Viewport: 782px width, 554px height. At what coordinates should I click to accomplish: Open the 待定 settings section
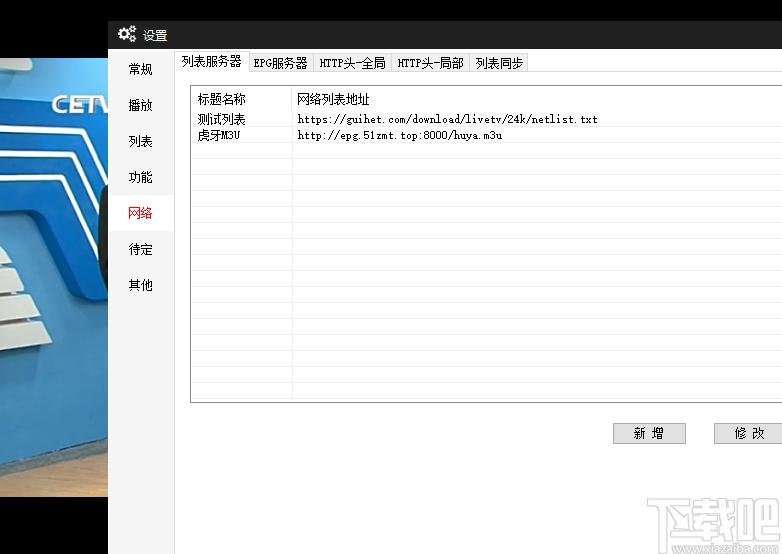(141, 250)
